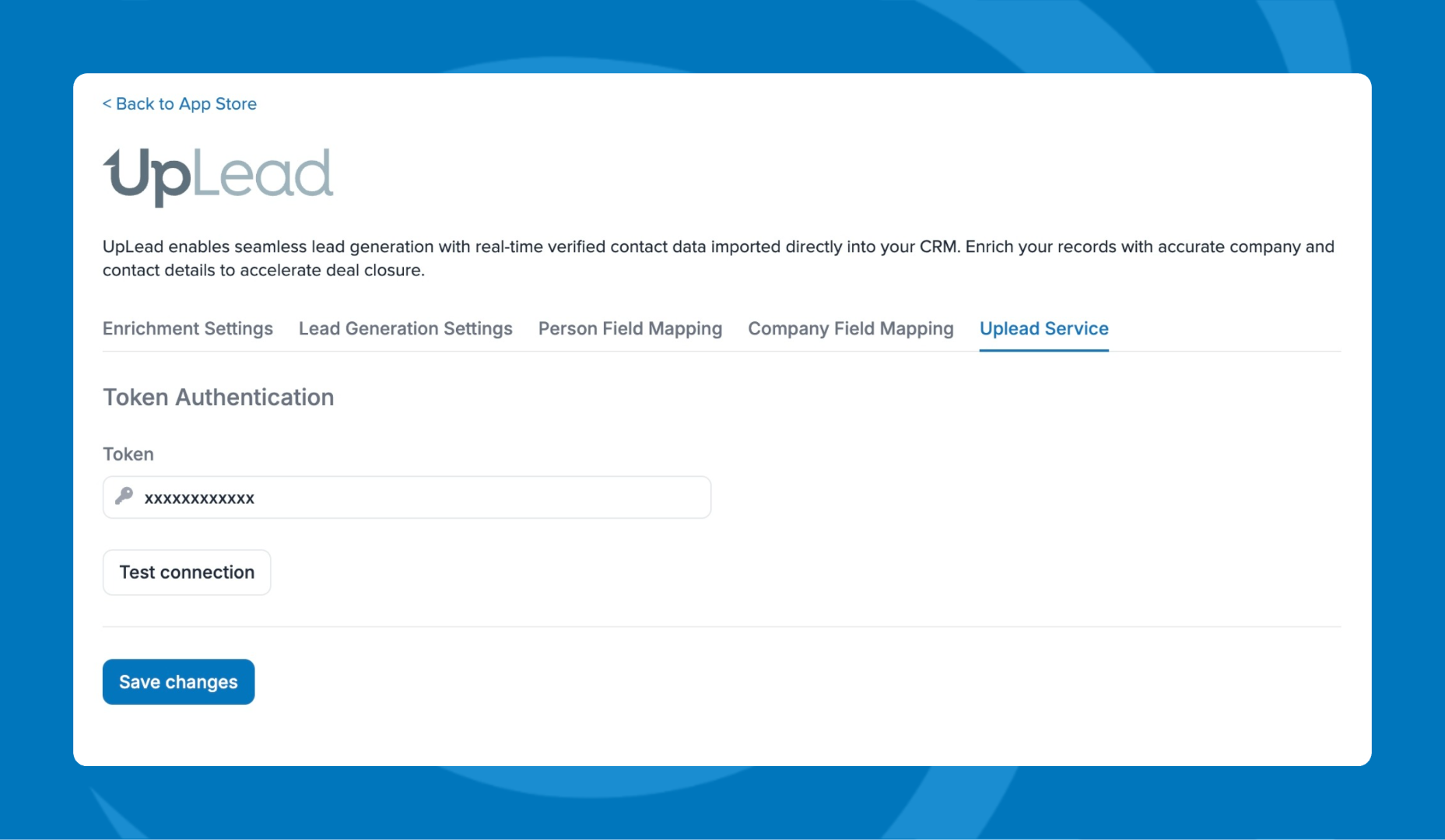Click the Token Authentication heading

[219, 397]
